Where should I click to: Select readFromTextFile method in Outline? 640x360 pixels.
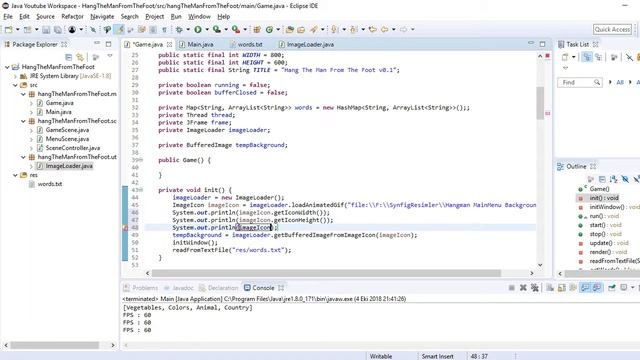(614, 261)
